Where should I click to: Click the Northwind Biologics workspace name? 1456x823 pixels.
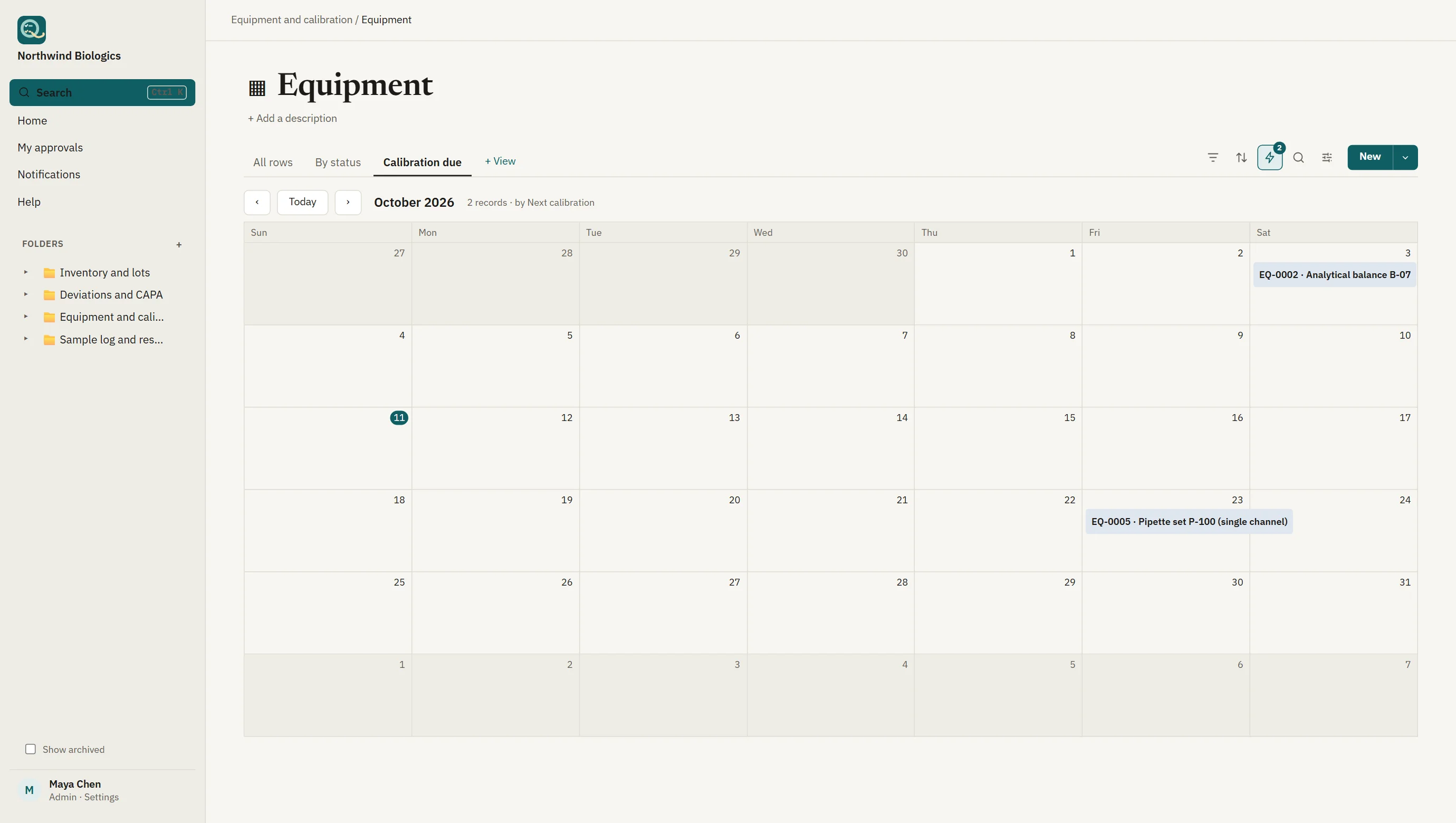click(69, 56)
